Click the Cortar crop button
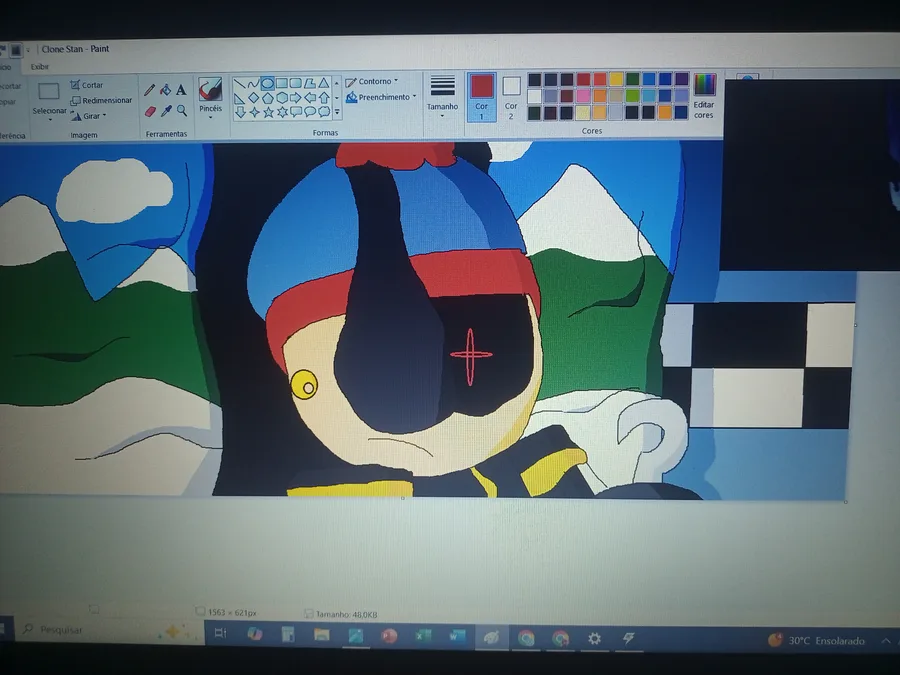Screen dimensions: 900x675 click(87, 85)
